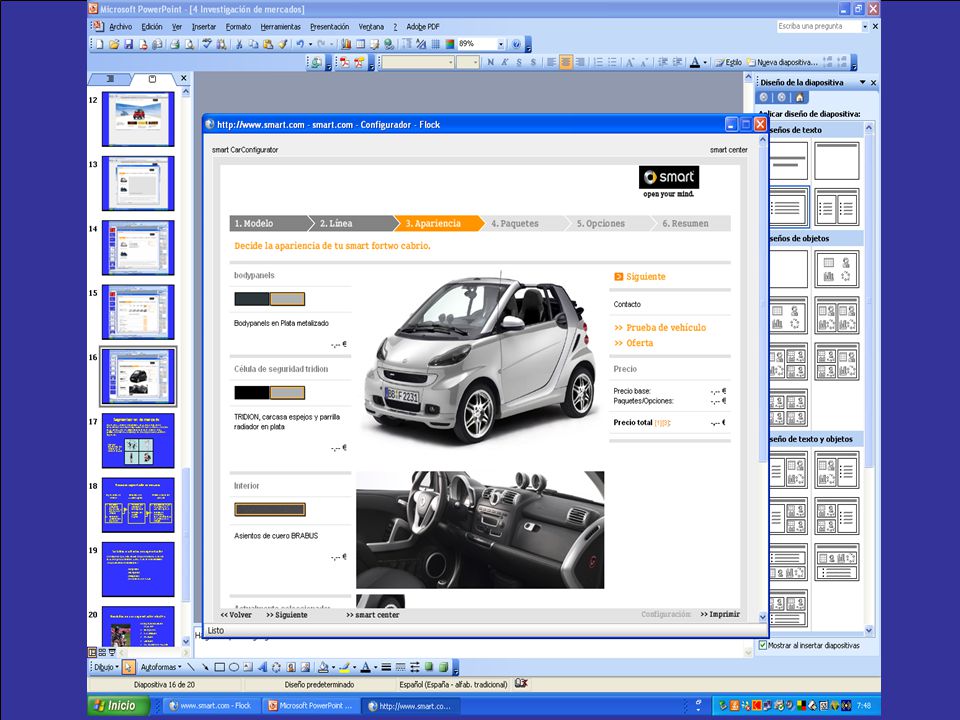The height and width of the screenshot is (720, 960).
Task: Open PowerPoint help question icon
Action: click(x=516, y=44)
